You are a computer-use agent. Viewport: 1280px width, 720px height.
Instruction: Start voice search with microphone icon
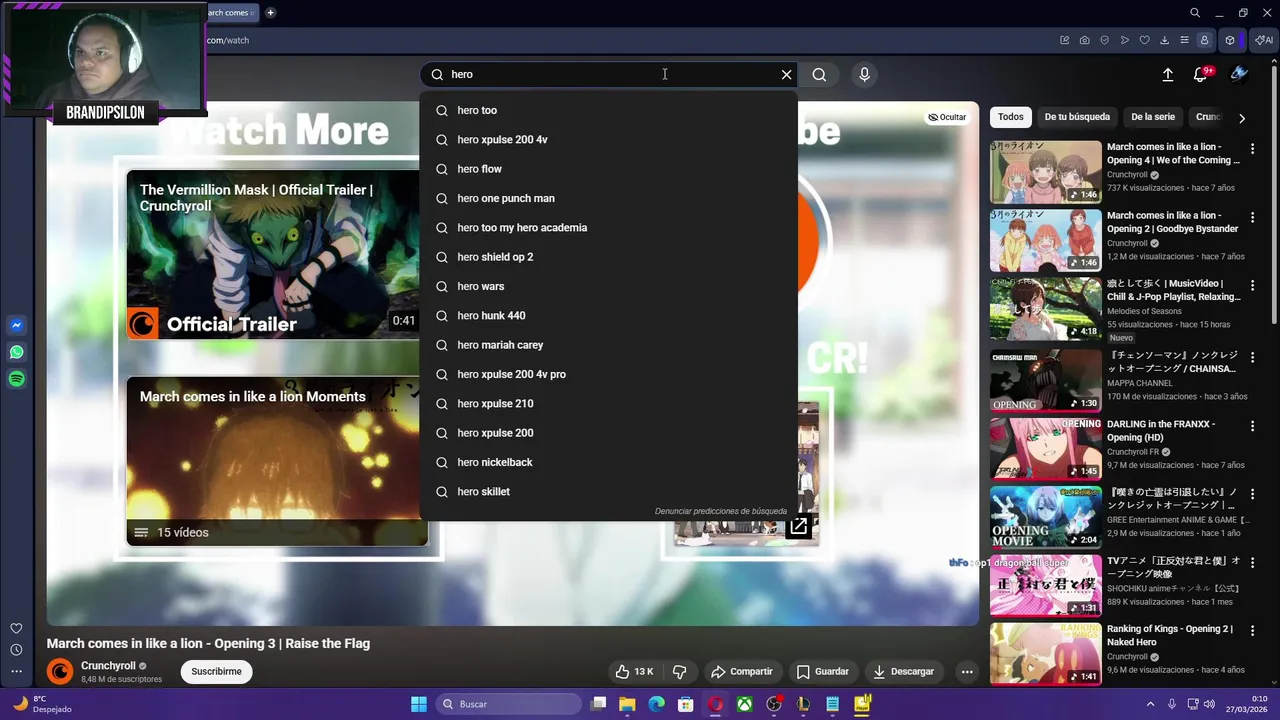pyautogui.click(x=865, y=74)
